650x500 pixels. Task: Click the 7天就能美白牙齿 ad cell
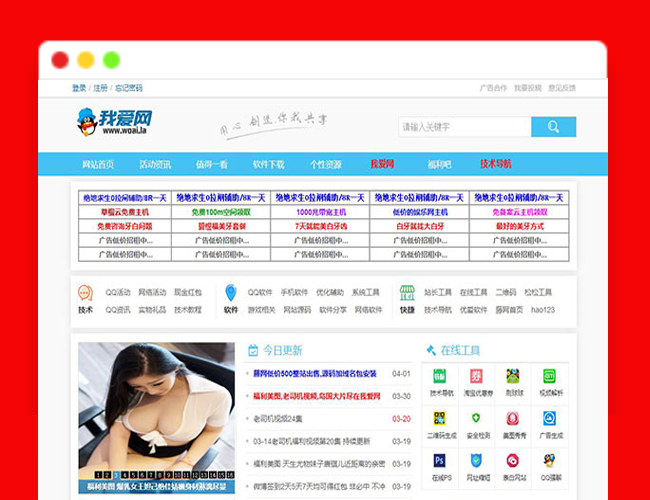click(x=320, y=226)
